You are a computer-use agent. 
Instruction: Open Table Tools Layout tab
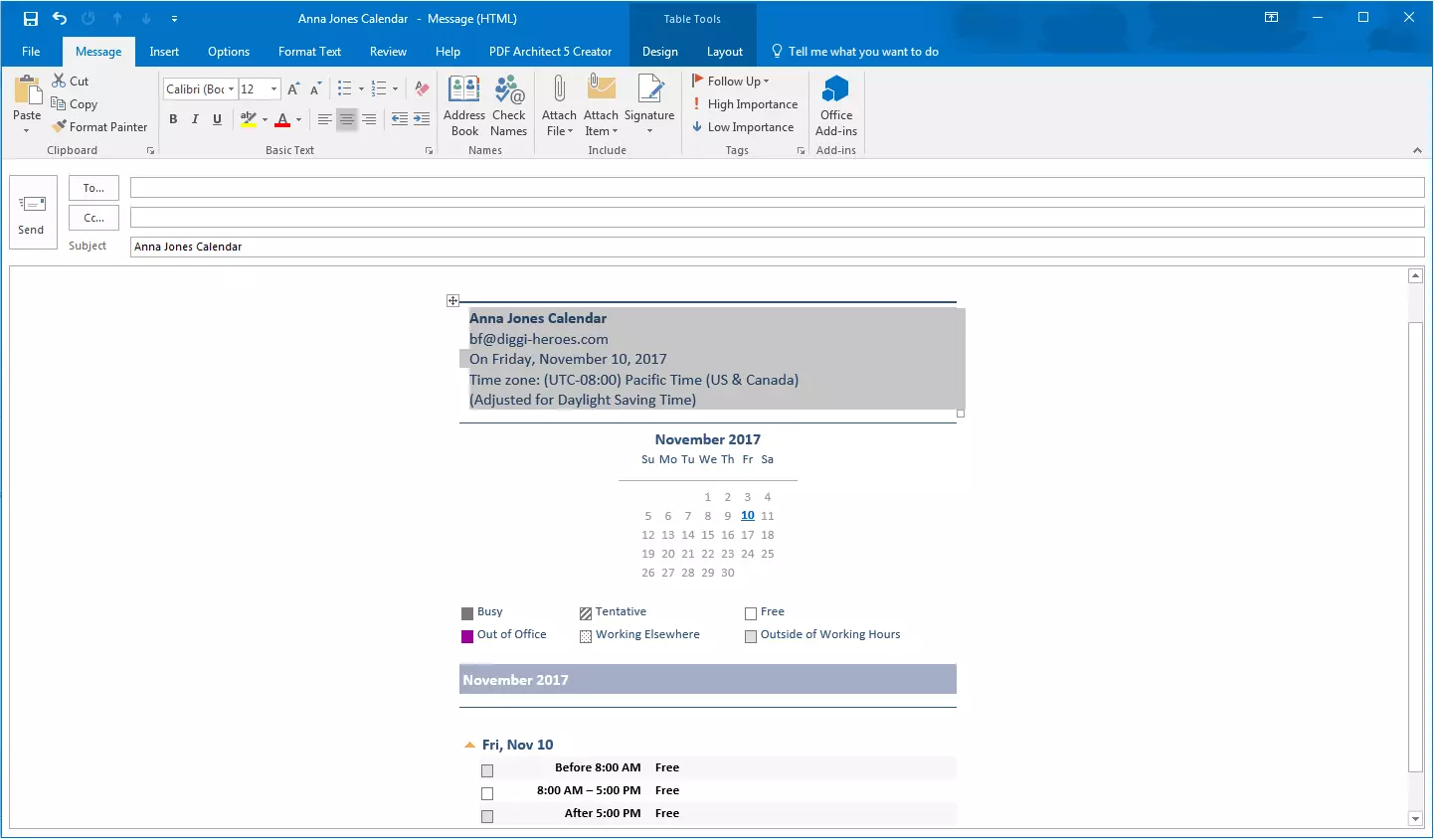(x=725, y=52)
